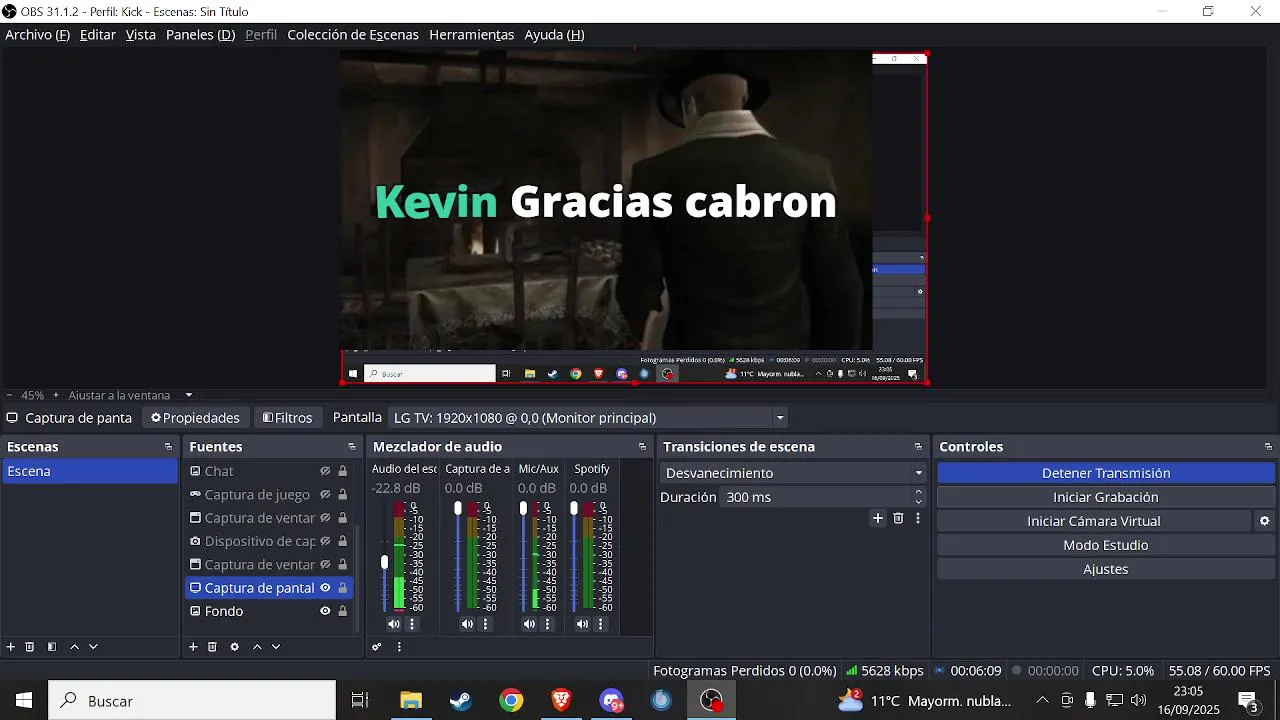Toggle lock on Chat source
The width and height of the screenshot is (1280, 720).
point(342,471)
